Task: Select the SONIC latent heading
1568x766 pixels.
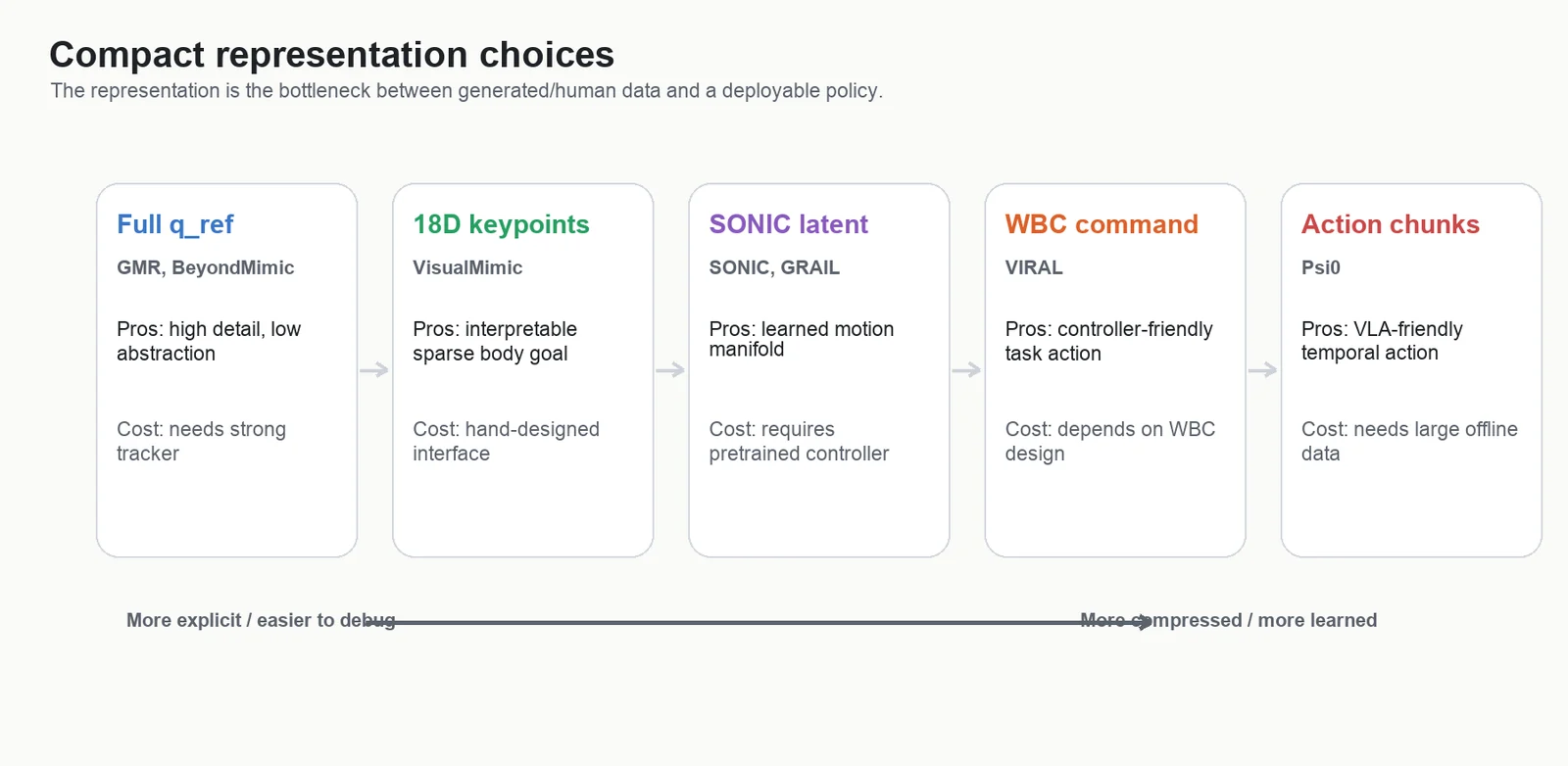Action: (x=788, y=224)
